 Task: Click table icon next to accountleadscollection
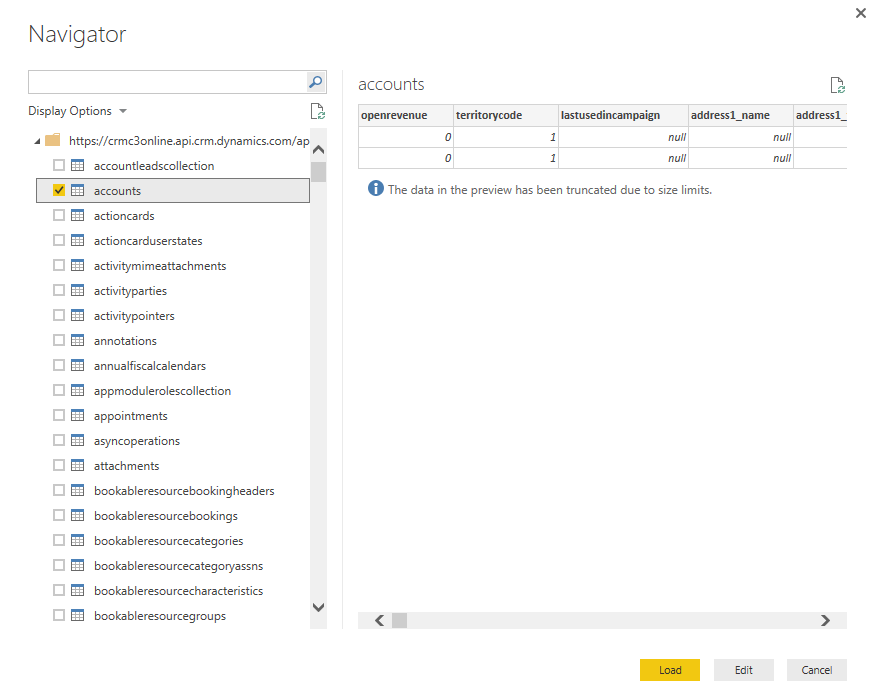coord(78,166)
